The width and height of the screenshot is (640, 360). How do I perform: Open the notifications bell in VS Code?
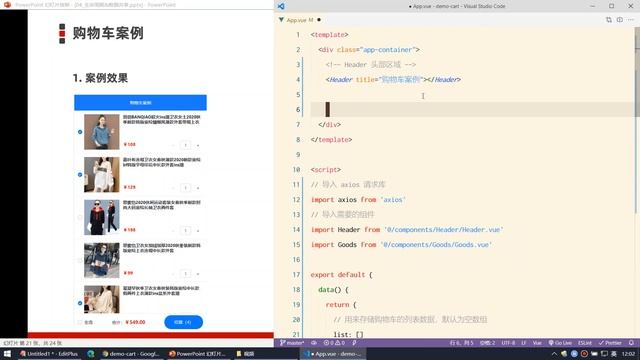631,343
